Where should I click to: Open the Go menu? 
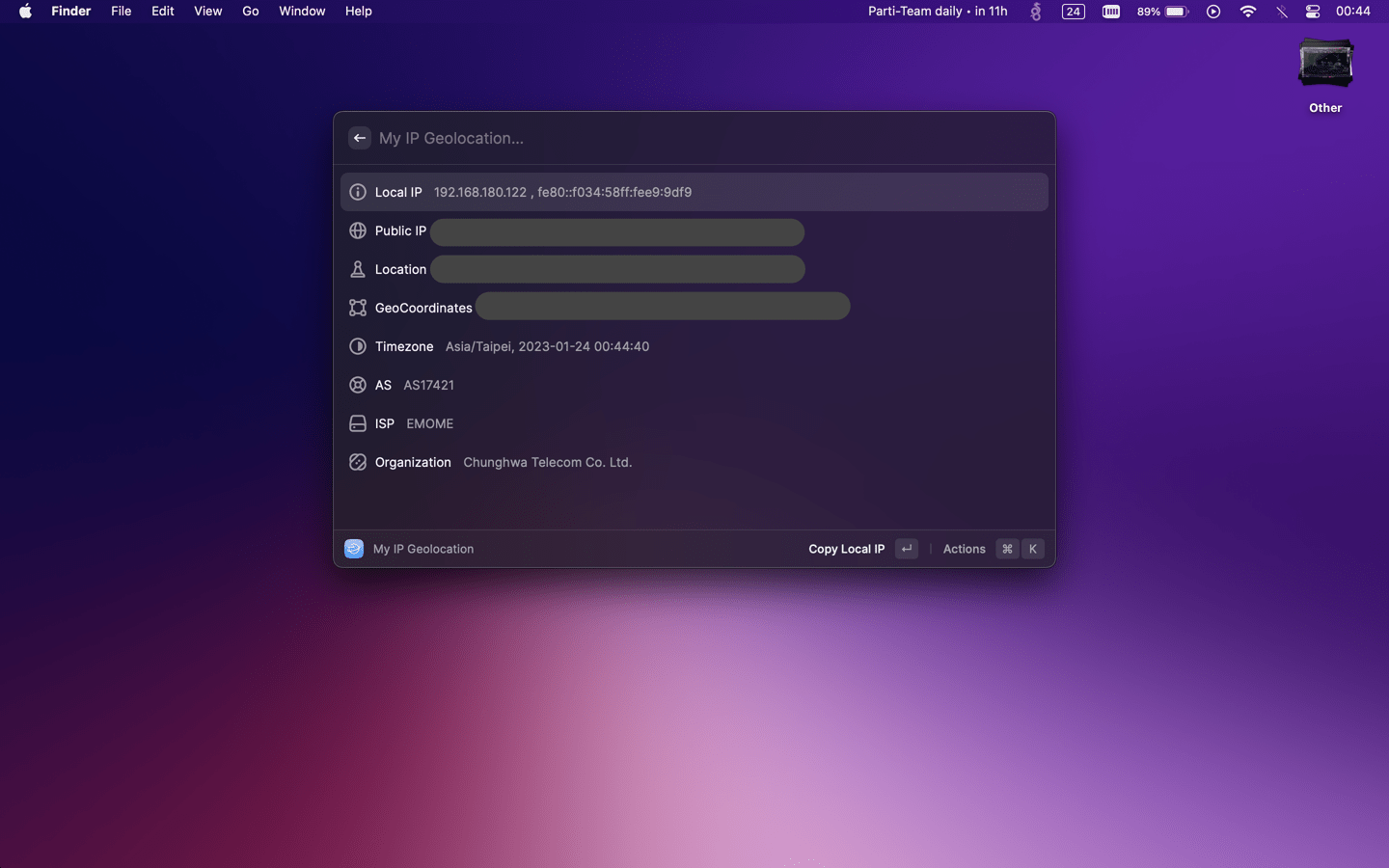tap(250, 11)
